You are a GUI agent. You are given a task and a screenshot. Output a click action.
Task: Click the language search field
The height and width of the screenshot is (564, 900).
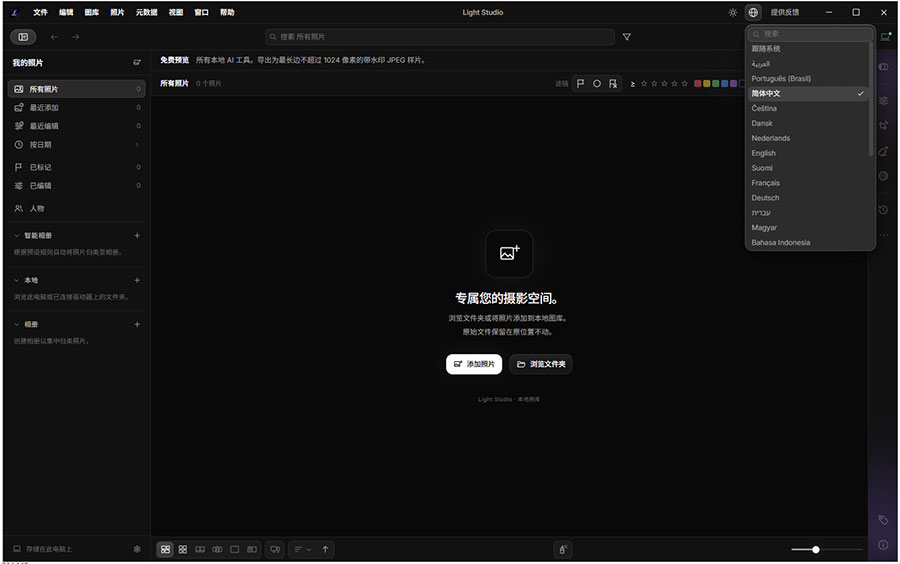click(x=810, y=34)
